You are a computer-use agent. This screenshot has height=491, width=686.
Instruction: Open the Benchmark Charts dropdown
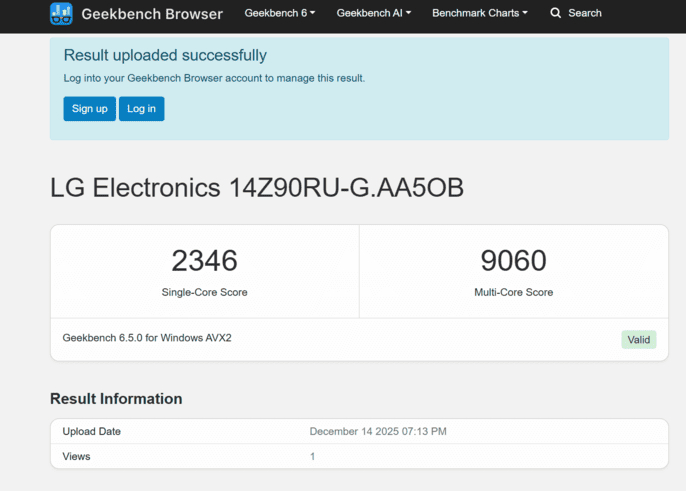pos(479,13)
